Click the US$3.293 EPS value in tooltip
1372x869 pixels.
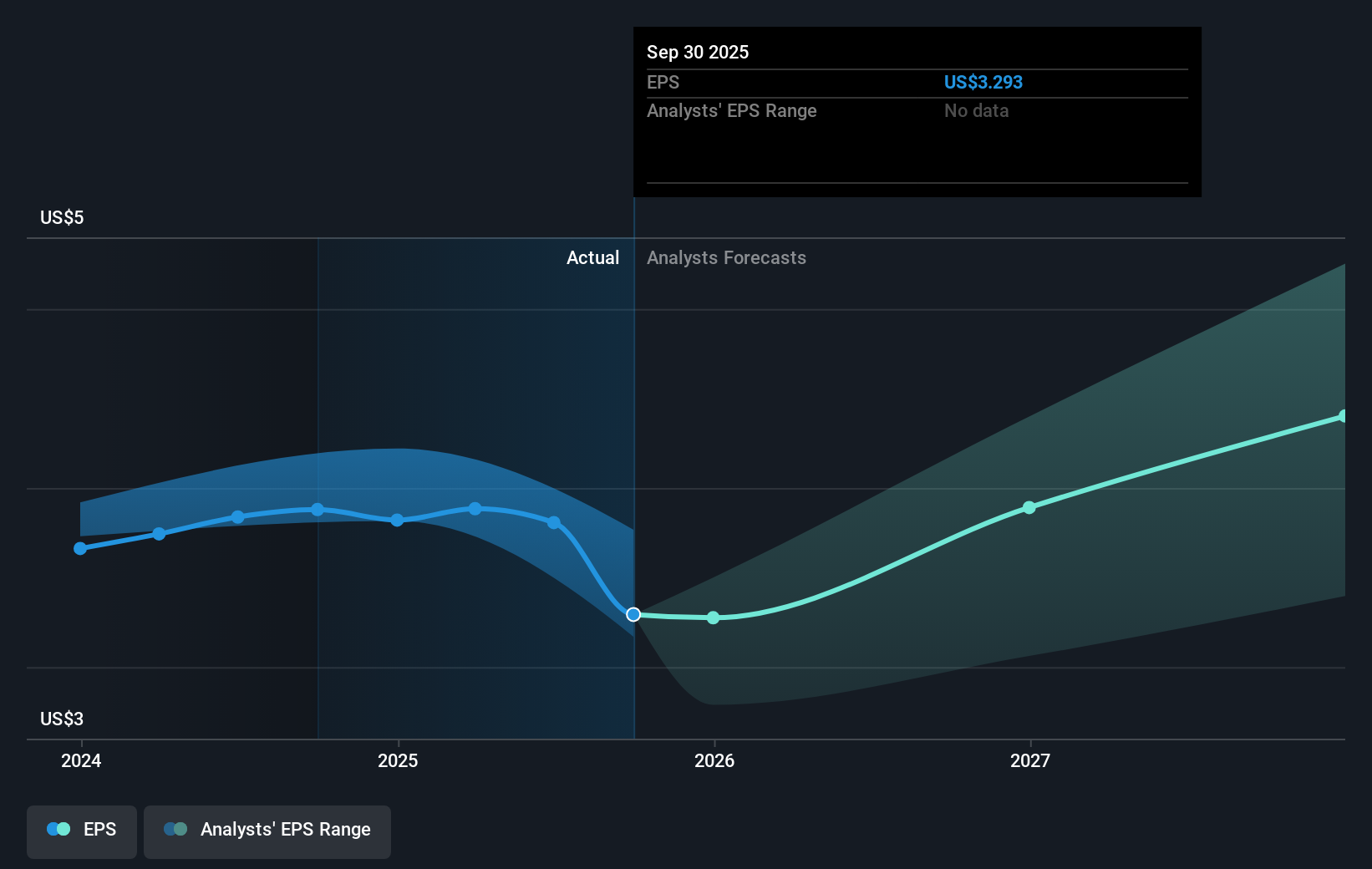click(983, 82)
